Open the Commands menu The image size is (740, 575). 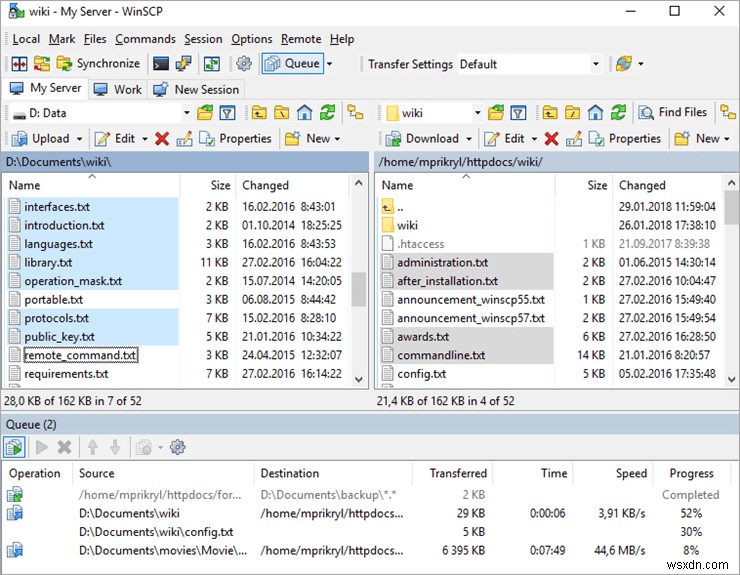[x=145, y=39]
